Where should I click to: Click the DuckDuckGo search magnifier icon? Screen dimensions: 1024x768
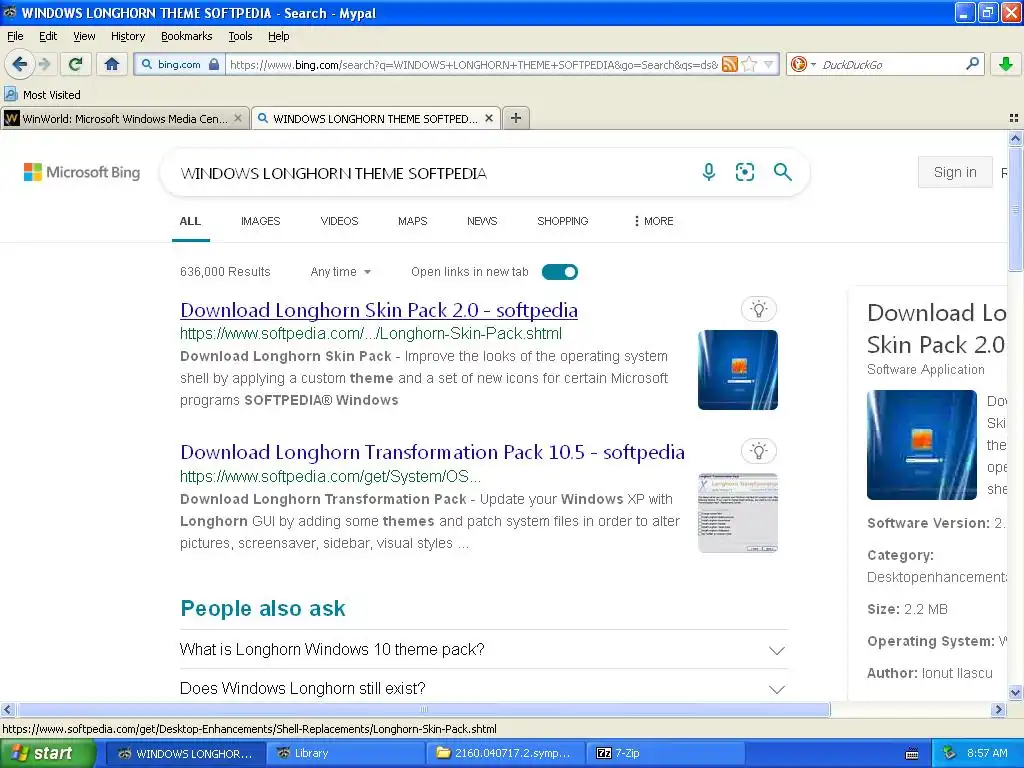point(972,64)
